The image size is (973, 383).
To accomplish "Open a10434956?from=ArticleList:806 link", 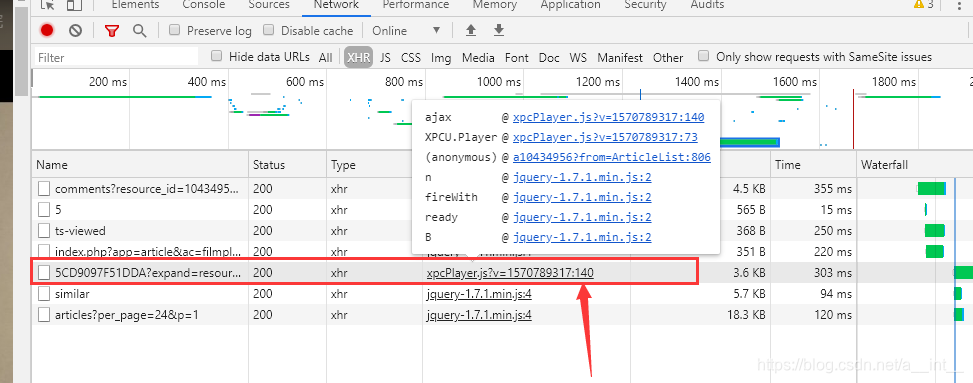I will click(612, 157).
